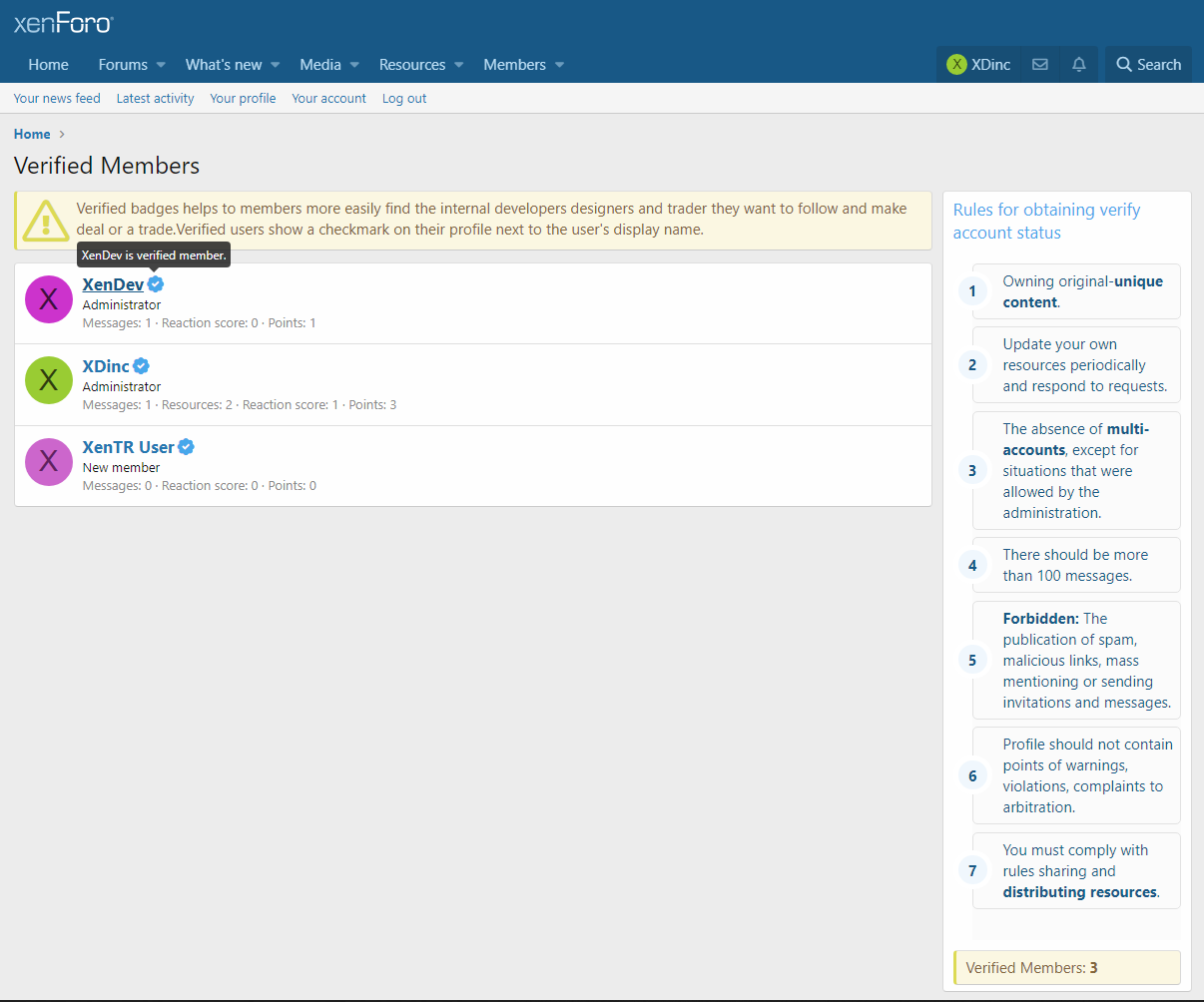The height and width of the screenshot is (1002, 1204).
Task: Expand the Resources dropdown arrow
Action: tap(459, 65)
